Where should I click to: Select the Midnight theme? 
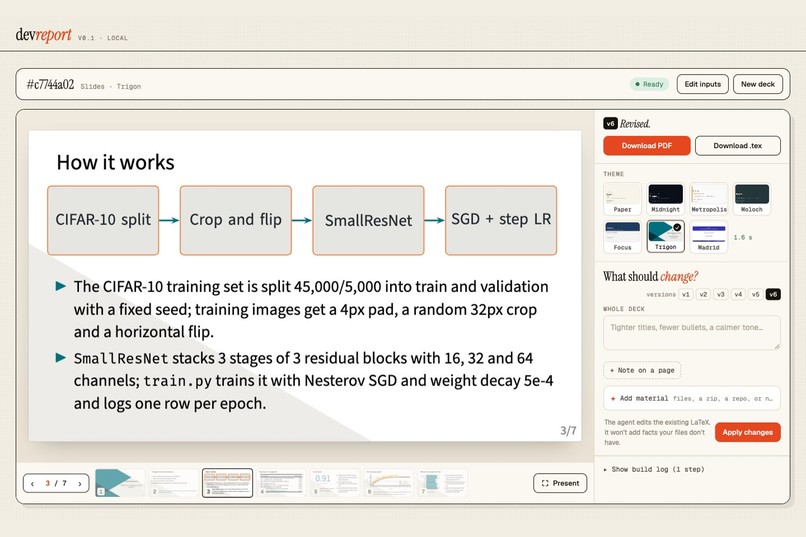tap(666, 198)
